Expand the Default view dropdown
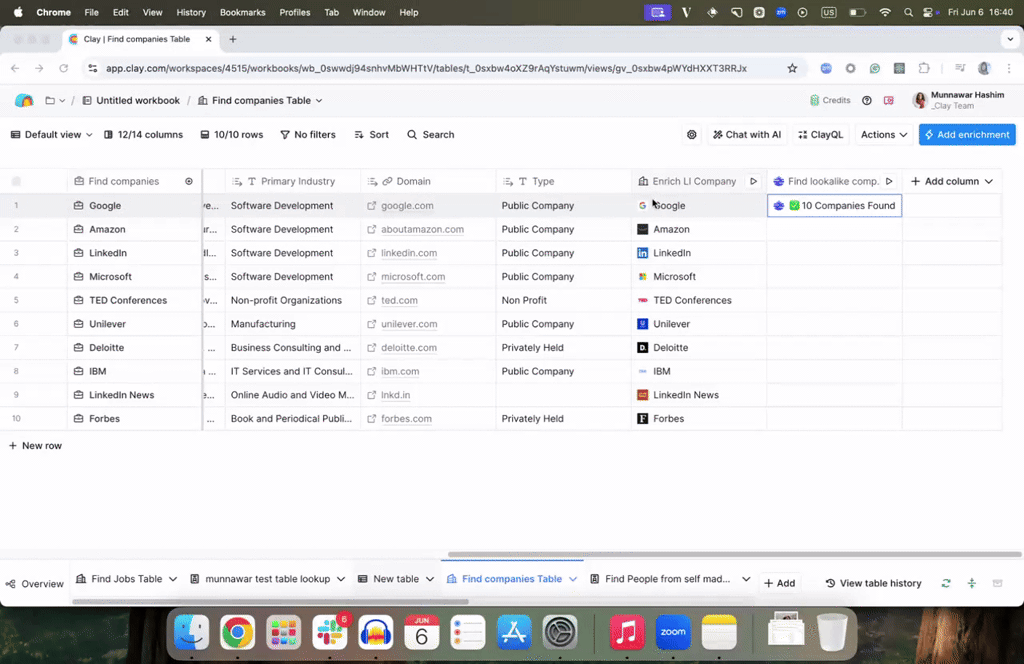1024x664 pixels. pyautogui.click(x=51, y=134)
